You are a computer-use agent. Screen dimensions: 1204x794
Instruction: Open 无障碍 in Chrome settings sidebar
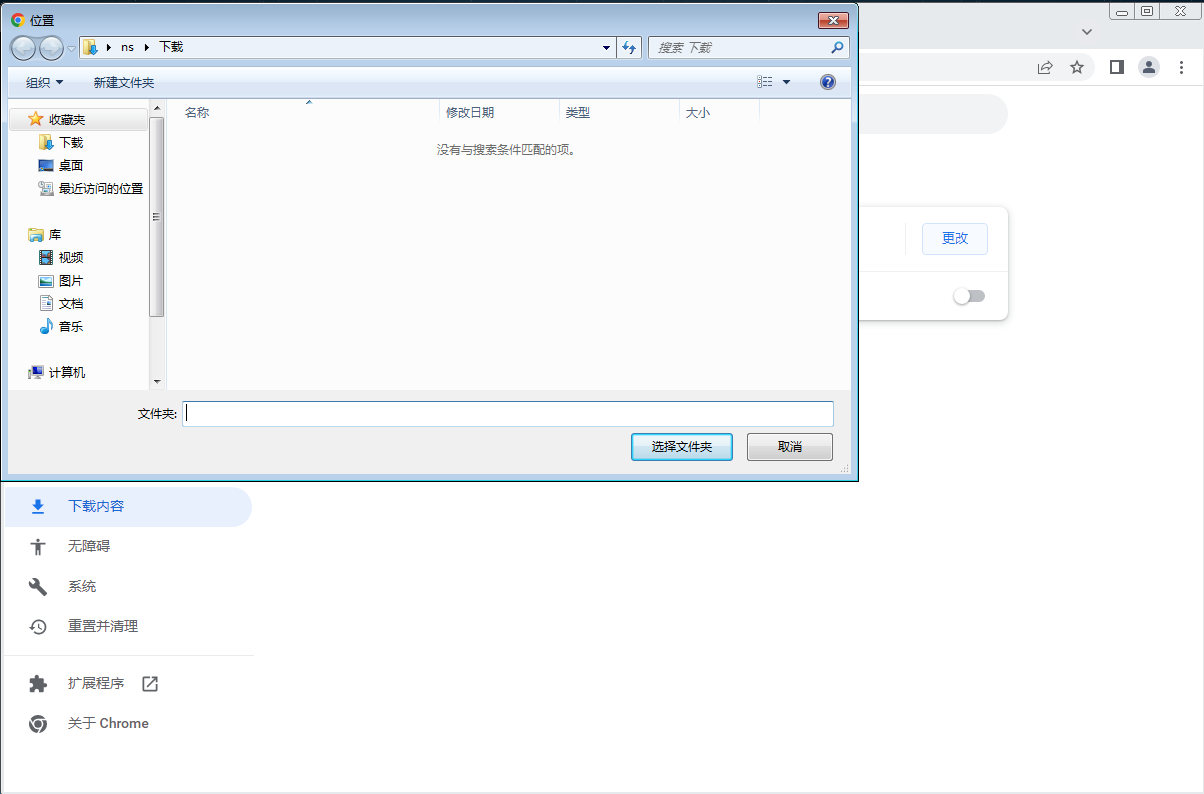(x=128, y=546)
